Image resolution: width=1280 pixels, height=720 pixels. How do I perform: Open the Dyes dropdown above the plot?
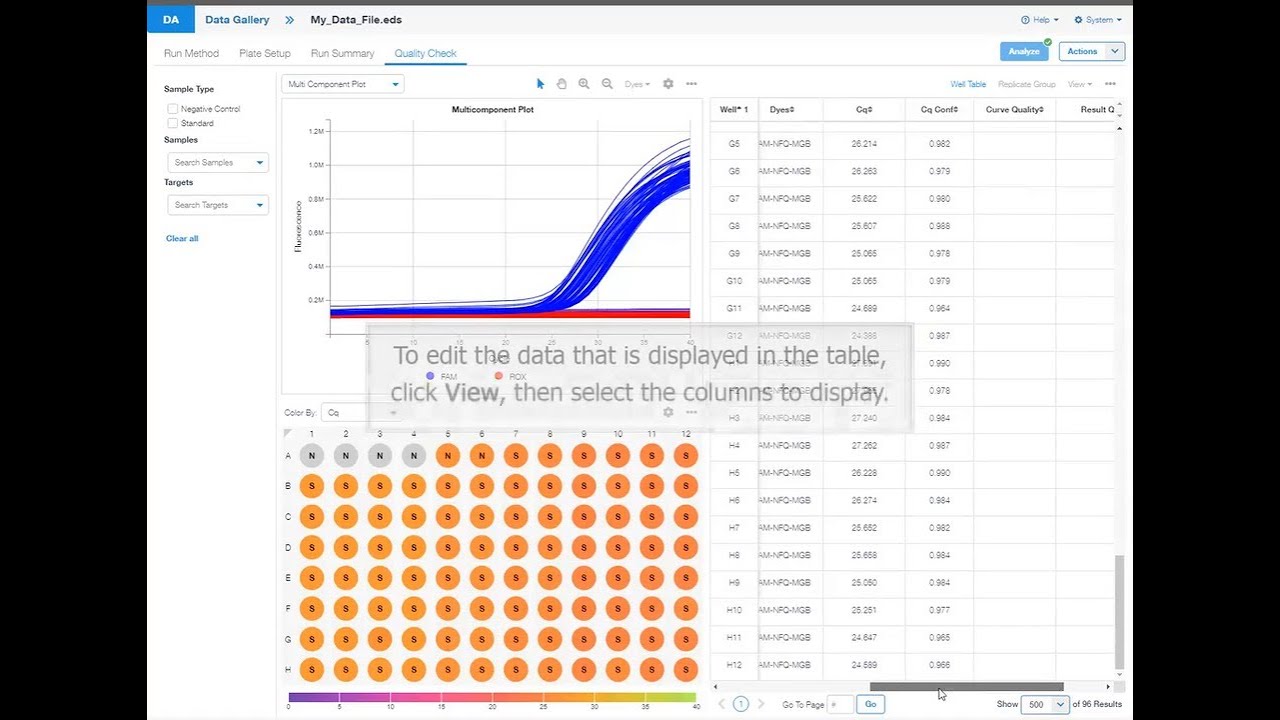pyautogui.click(x=637, y=84)
